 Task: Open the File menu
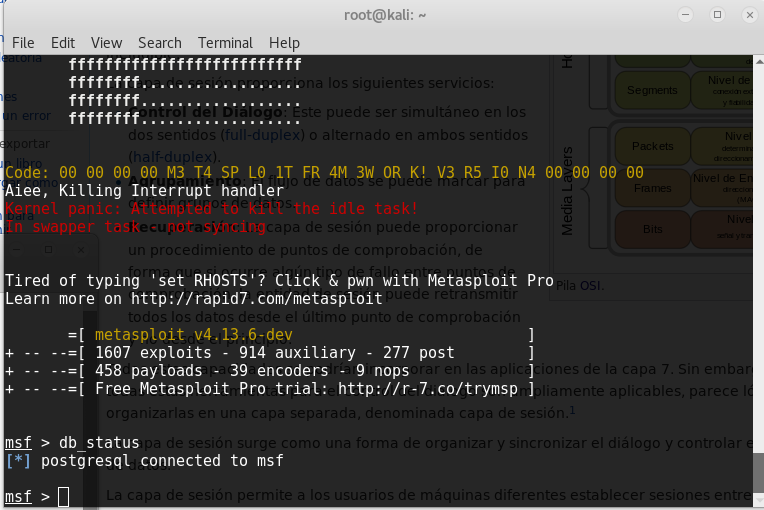pos(22,43)
